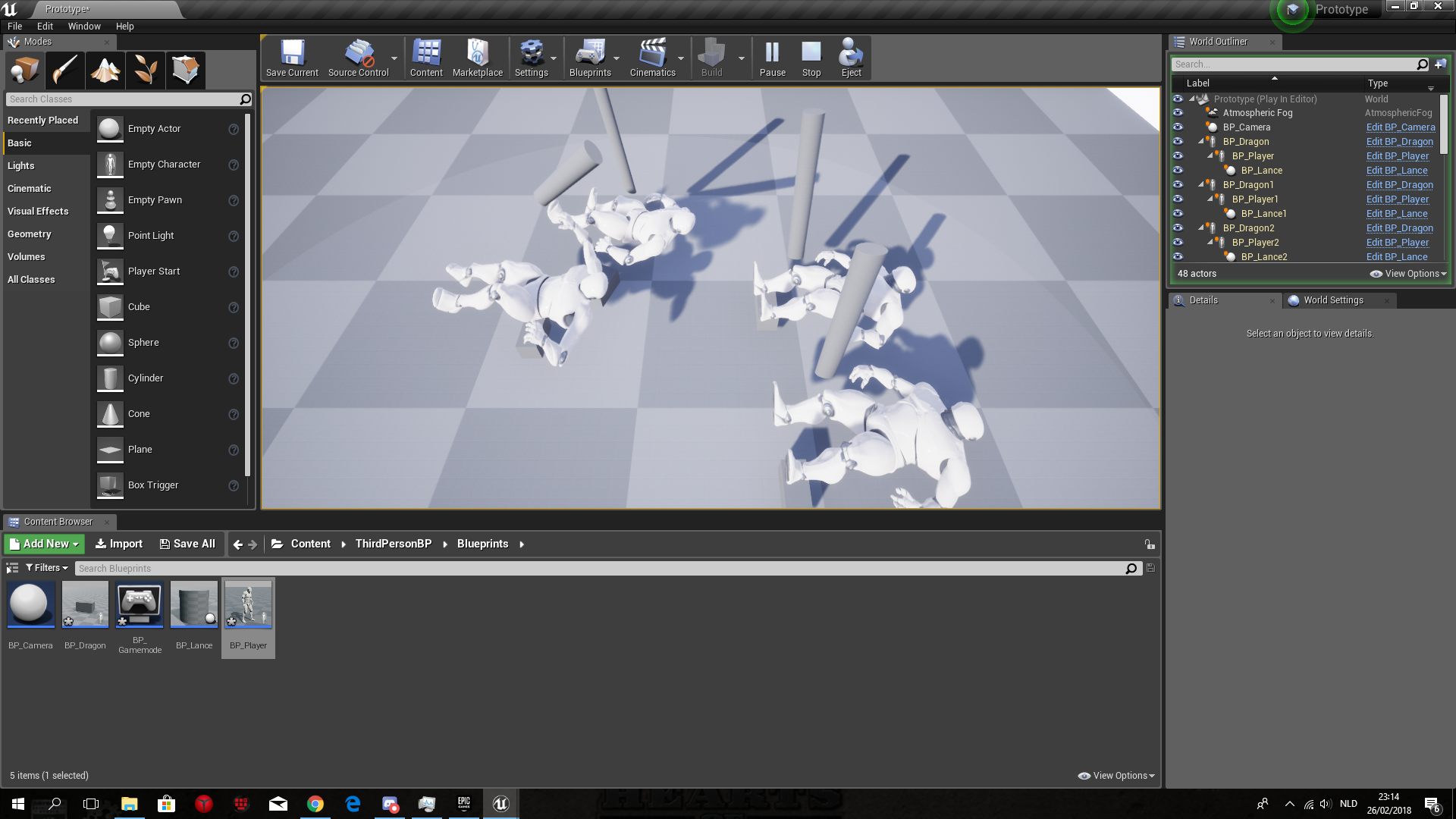Image resolution: width=1456 pixels, height=819 pixels.
Task: Click World Outliner add-filter plus icon
Action: (x=1440, y=64)
